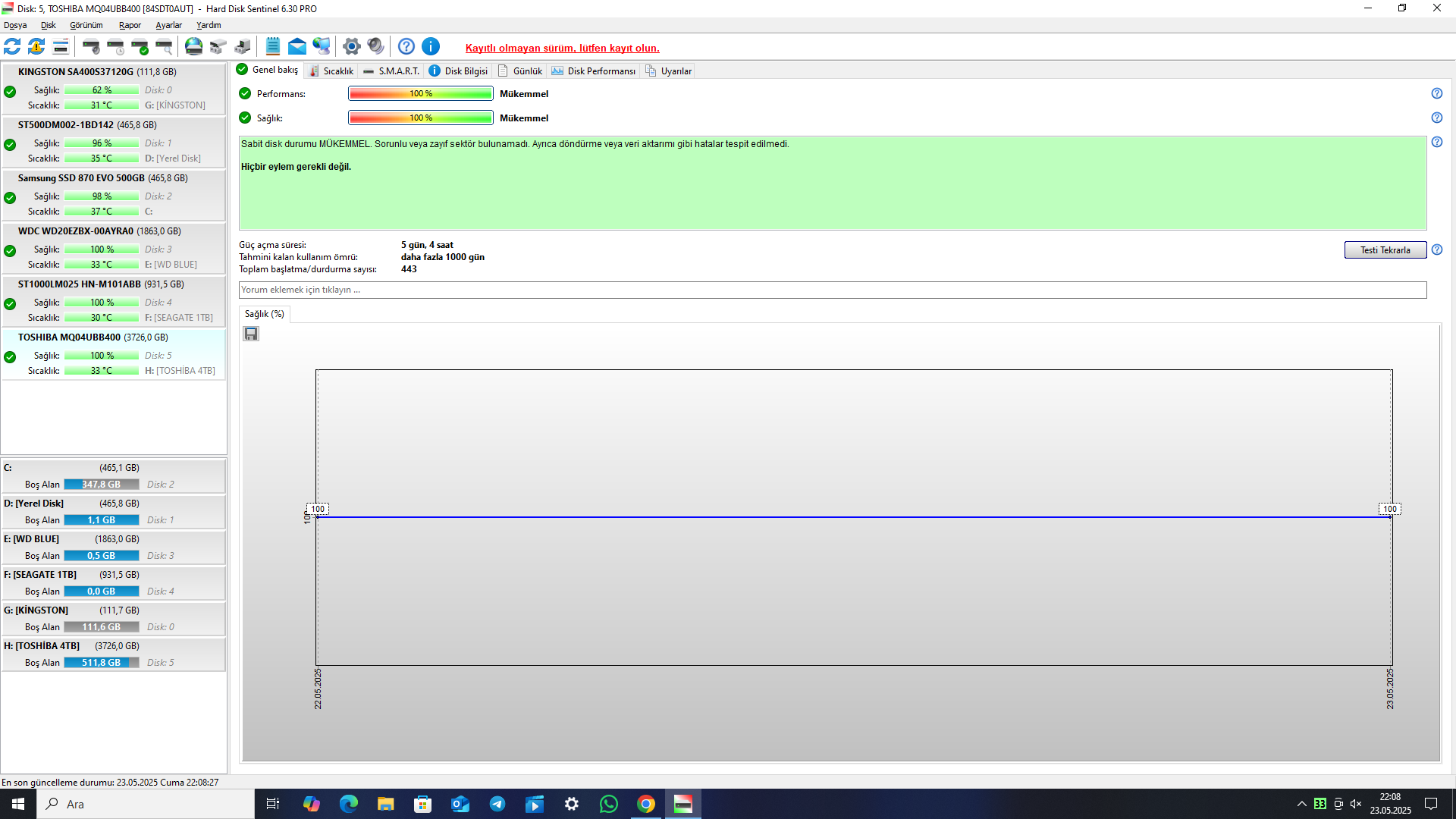Click the envelope email icon in toolbar
Screen dimensions: 1456x819
[x=297, y=47]
